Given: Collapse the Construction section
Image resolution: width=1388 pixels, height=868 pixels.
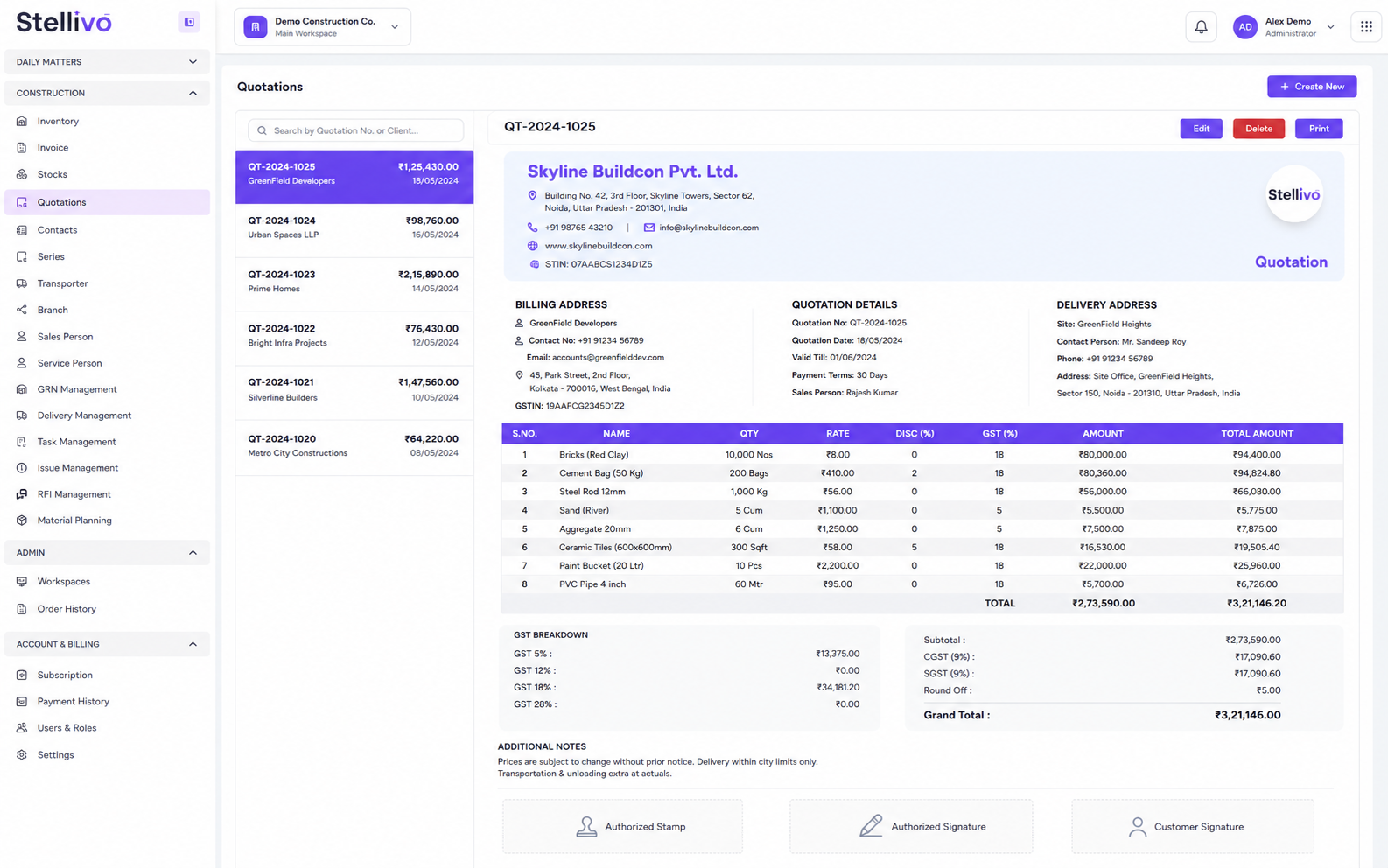Looking at the screenshot, I should [107, 93].
